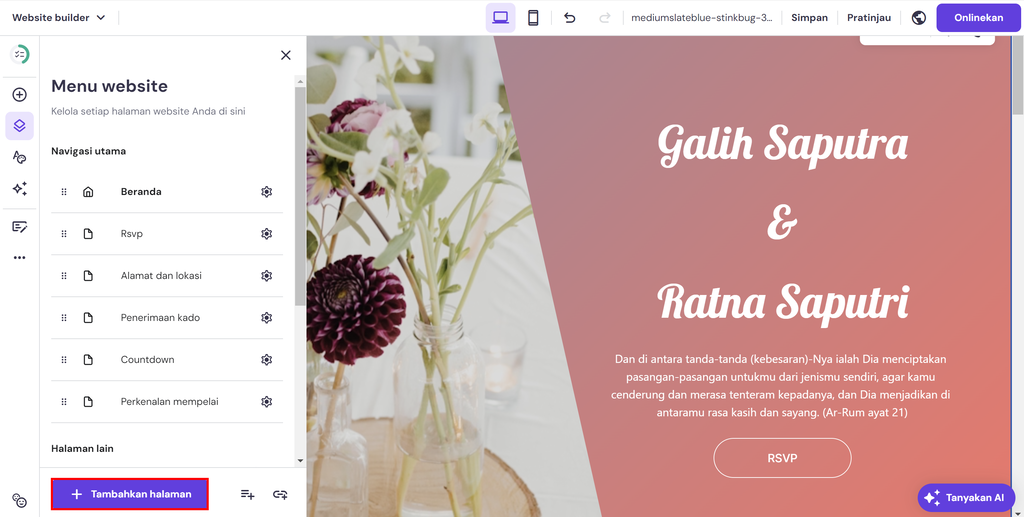
Task: Click the page icon next to Rsvp
Action: click(88, 234)
